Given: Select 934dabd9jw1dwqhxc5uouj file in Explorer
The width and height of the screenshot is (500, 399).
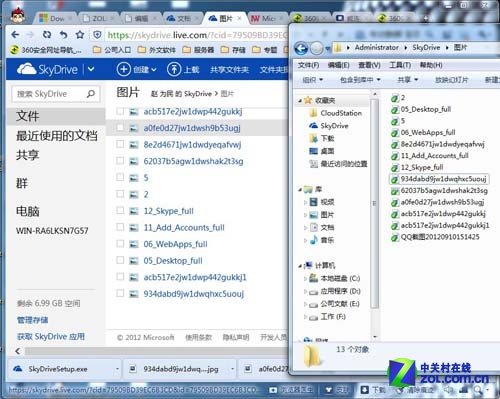Looking at the screenshot, I should pyautogui.click(x=439, y=179).
